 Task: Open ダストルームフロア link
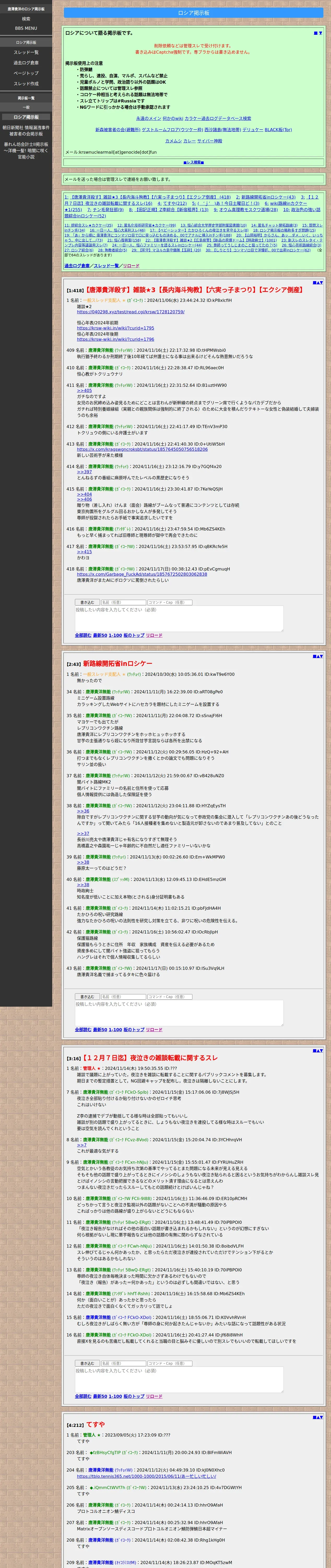click(172, 130)
